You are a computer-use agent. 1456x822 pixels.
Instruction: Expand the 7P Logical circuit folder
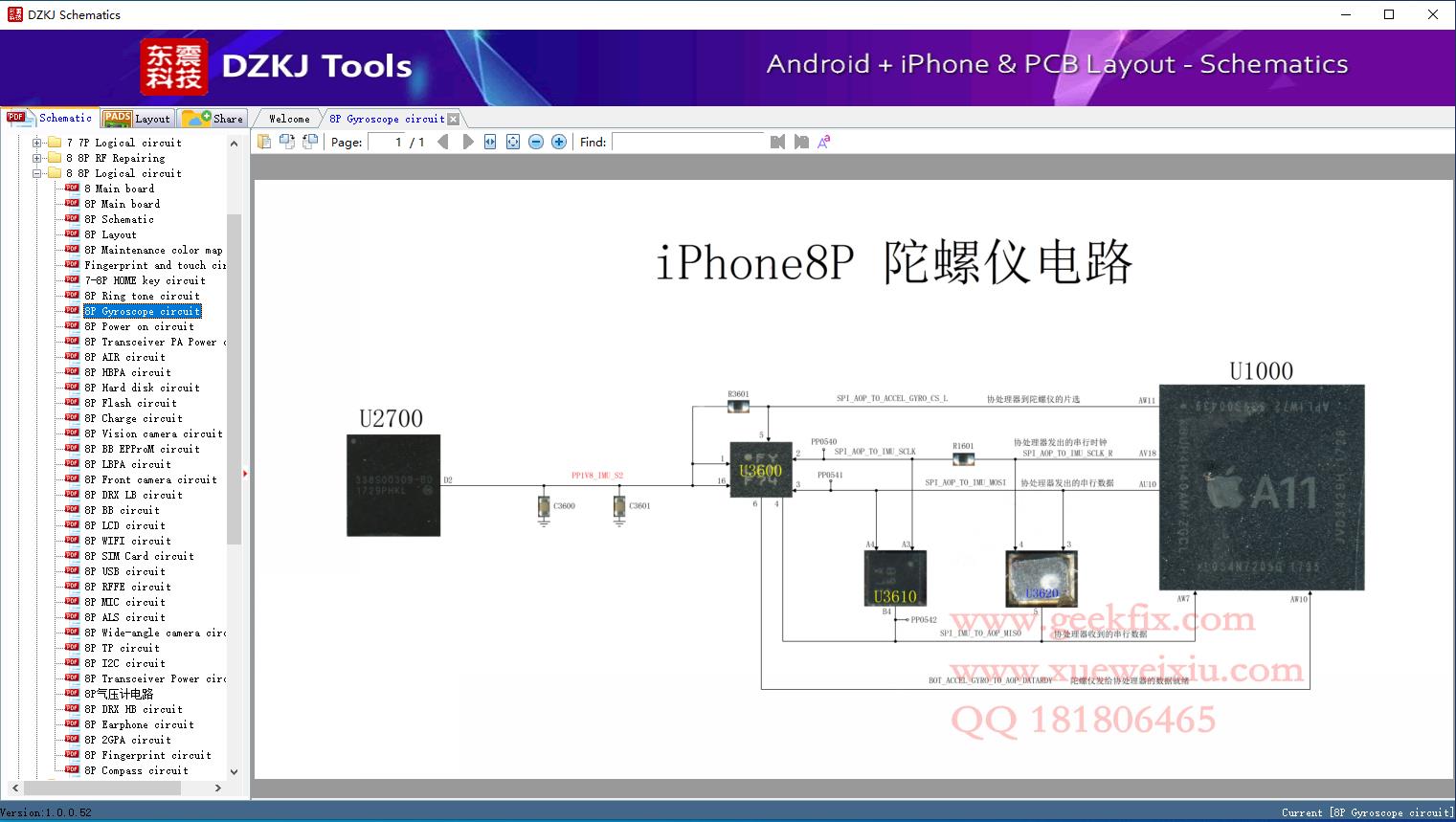coord(36,143)
